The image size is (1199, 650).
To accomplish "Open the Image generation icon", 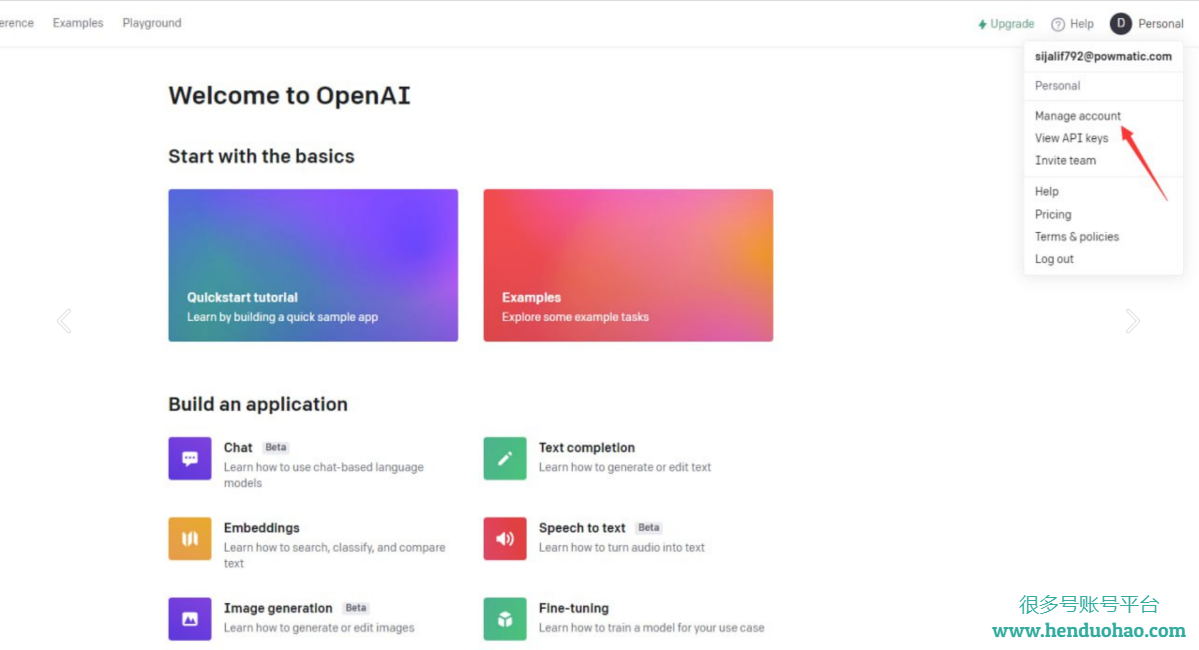I will [x=190, y=619].
